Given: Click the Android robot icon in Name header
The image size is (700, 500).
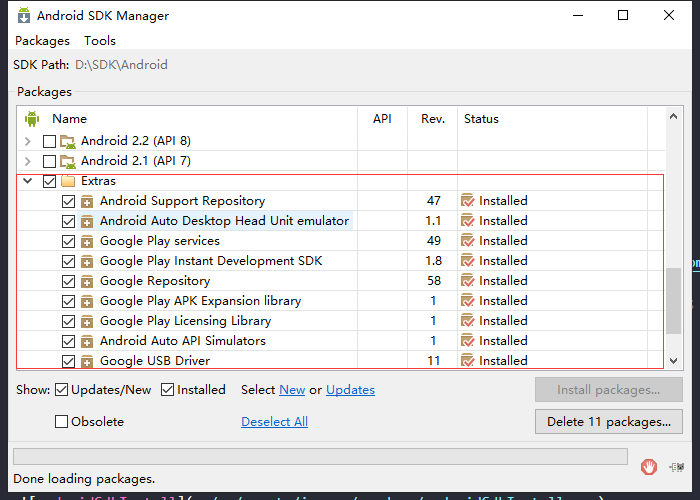Looking at the screenshot, I should pos(32,119).
